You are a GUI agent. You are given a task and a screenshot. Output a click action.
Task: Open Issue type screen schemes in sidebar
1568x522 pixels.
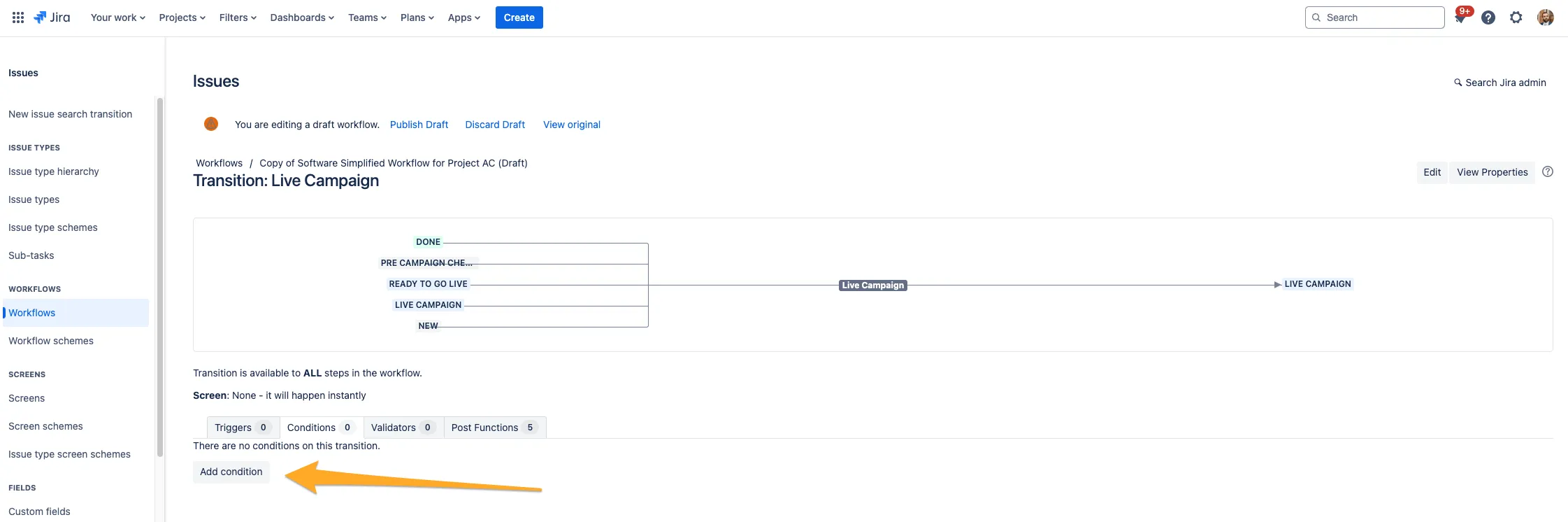[x=69, y=454]
